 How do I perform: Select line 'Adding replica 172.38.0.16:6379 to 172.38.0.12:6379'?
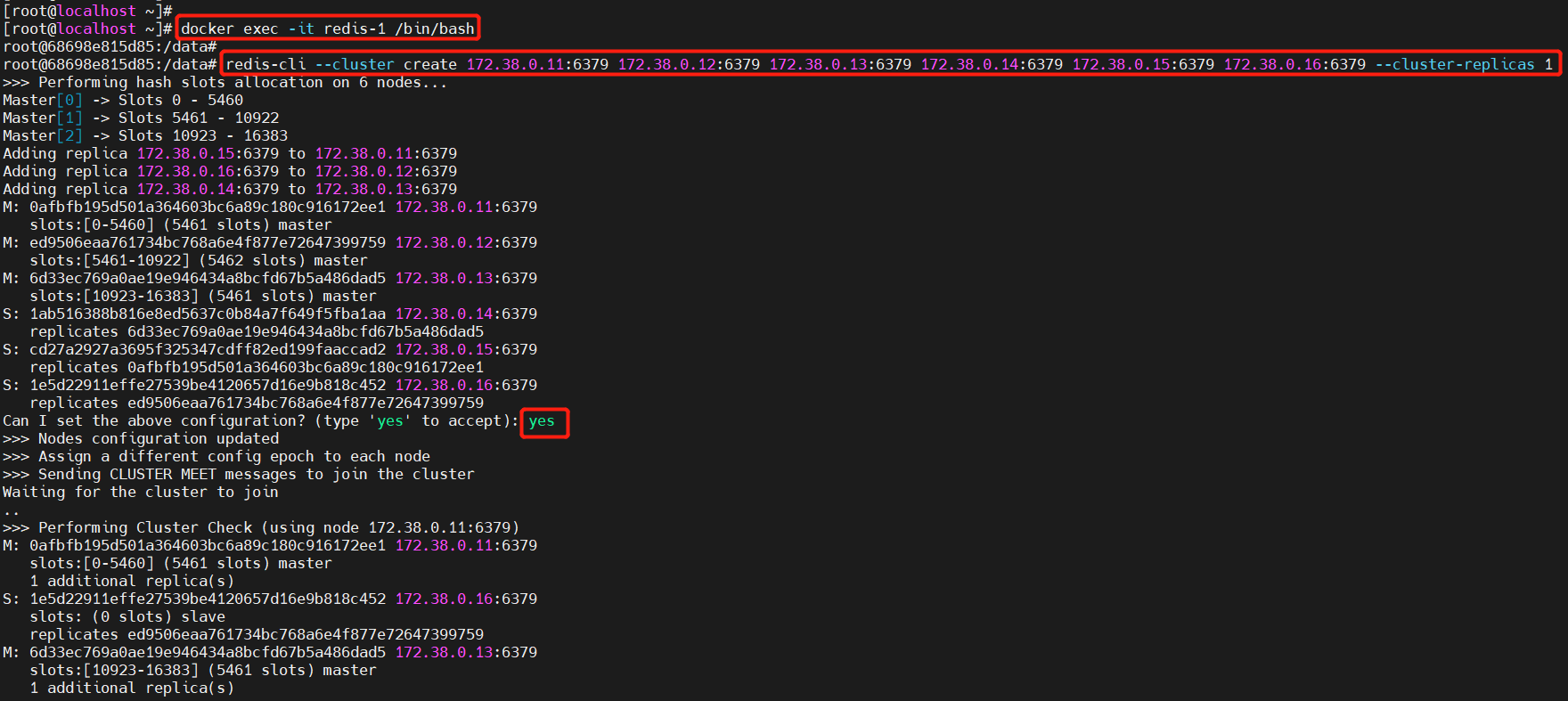pyautogui.click(x=230, y=171)
